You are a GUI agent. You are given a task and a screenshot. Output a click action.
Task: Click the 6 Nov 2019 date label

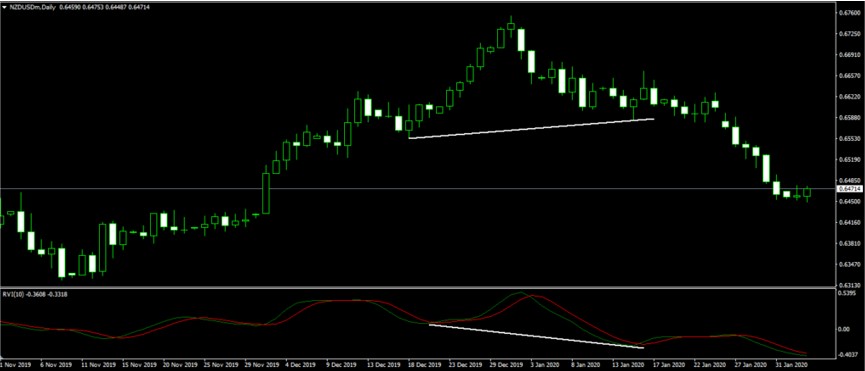pyautogui.click(x=57, y=365)
